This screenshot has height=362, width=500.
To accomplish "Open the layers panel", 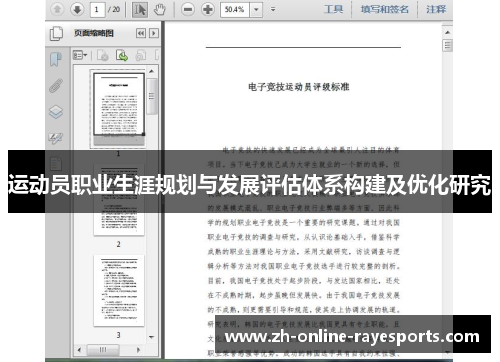I will click(x=56, y=112).
